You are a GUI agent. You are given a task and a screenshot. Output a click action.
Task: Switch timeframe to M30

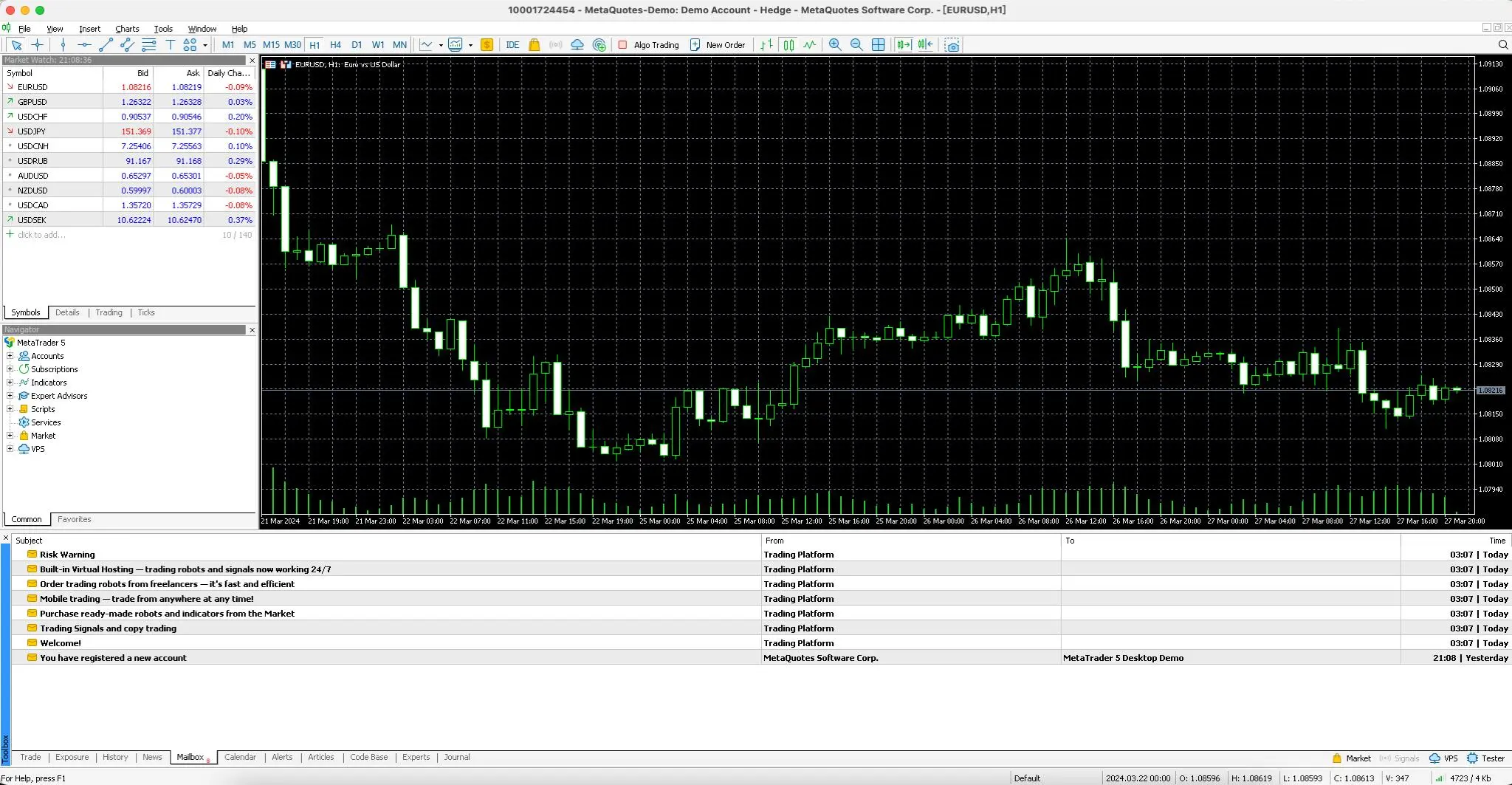pyautogui.click(x=292, y=45)
